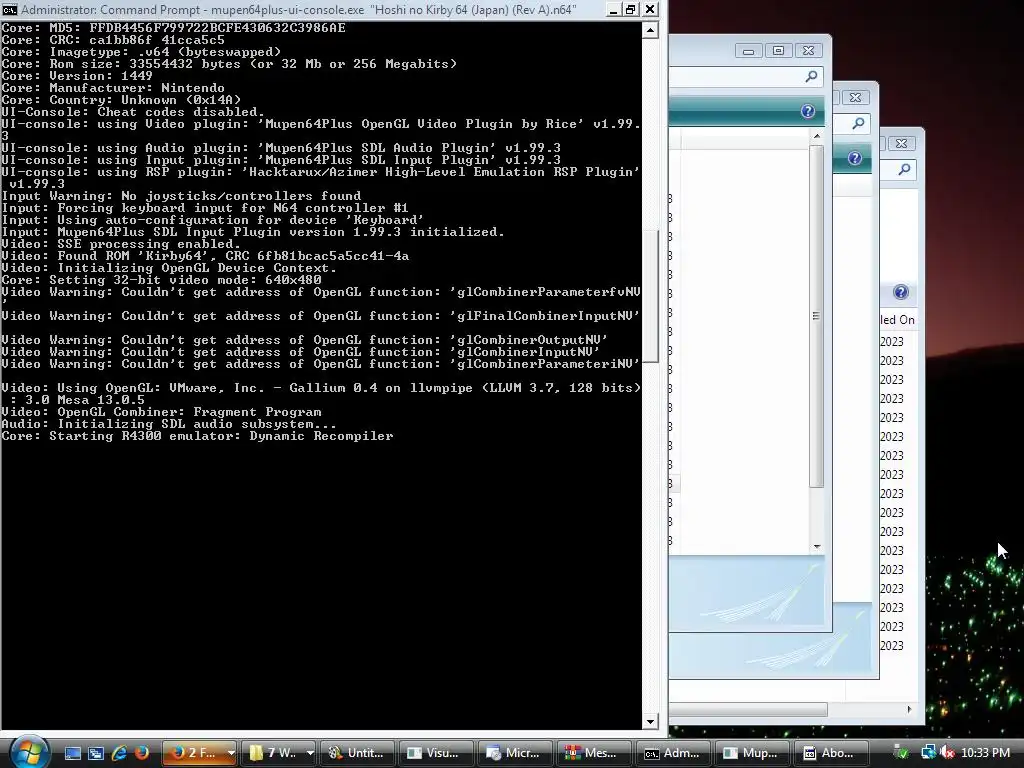Click the help icon in the frontmost Explorer window
Image resolution: width=1024 pixels, height=768 pixels.
(808, 111)
